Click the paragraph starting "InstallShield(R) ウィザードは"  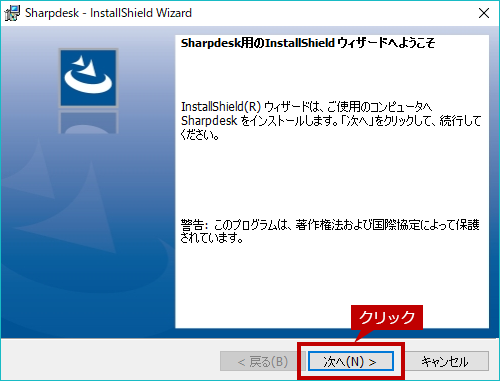point(331,121)
